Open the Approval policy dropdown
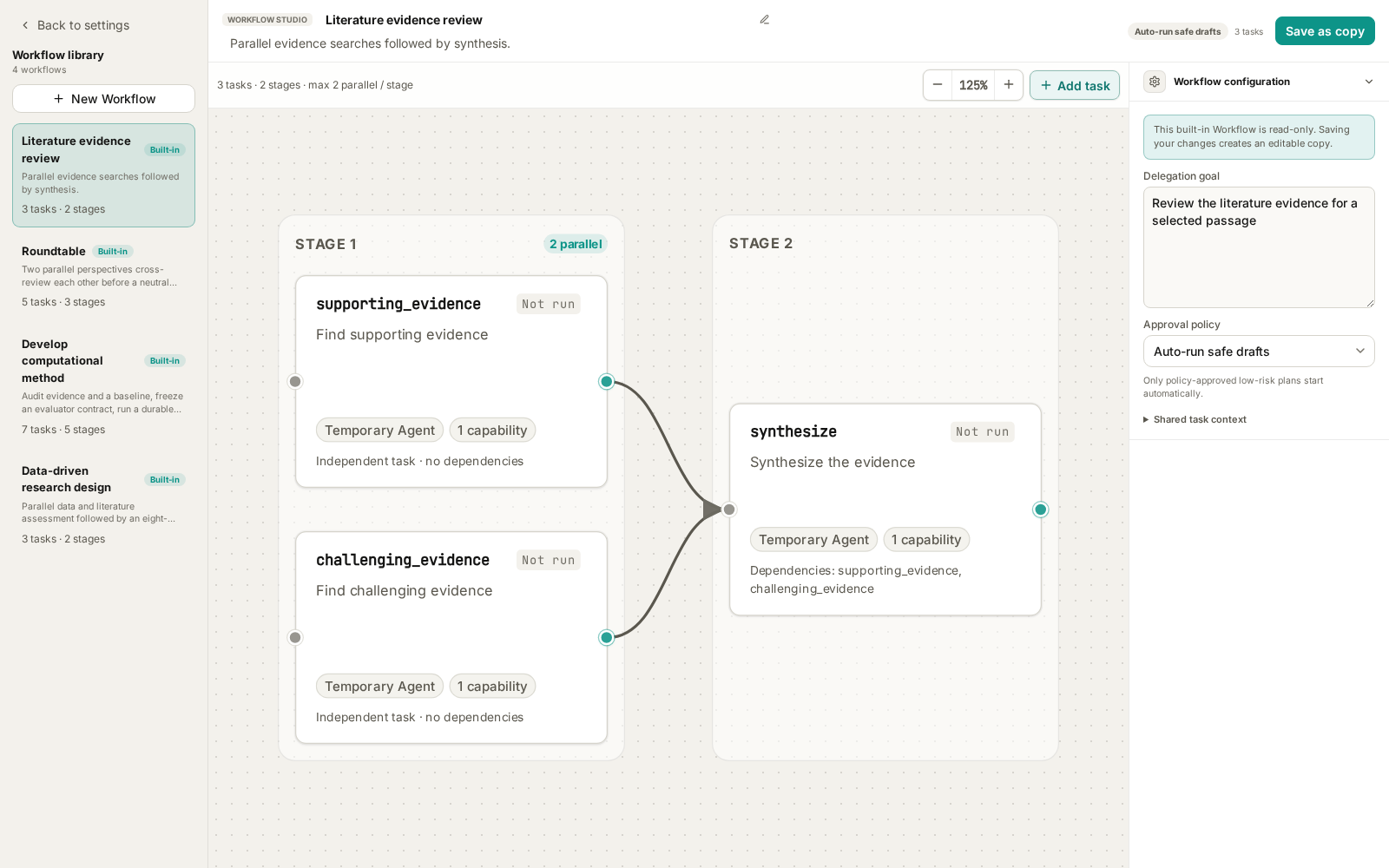Screen dimensions: 1389x868 (1259, 352)
